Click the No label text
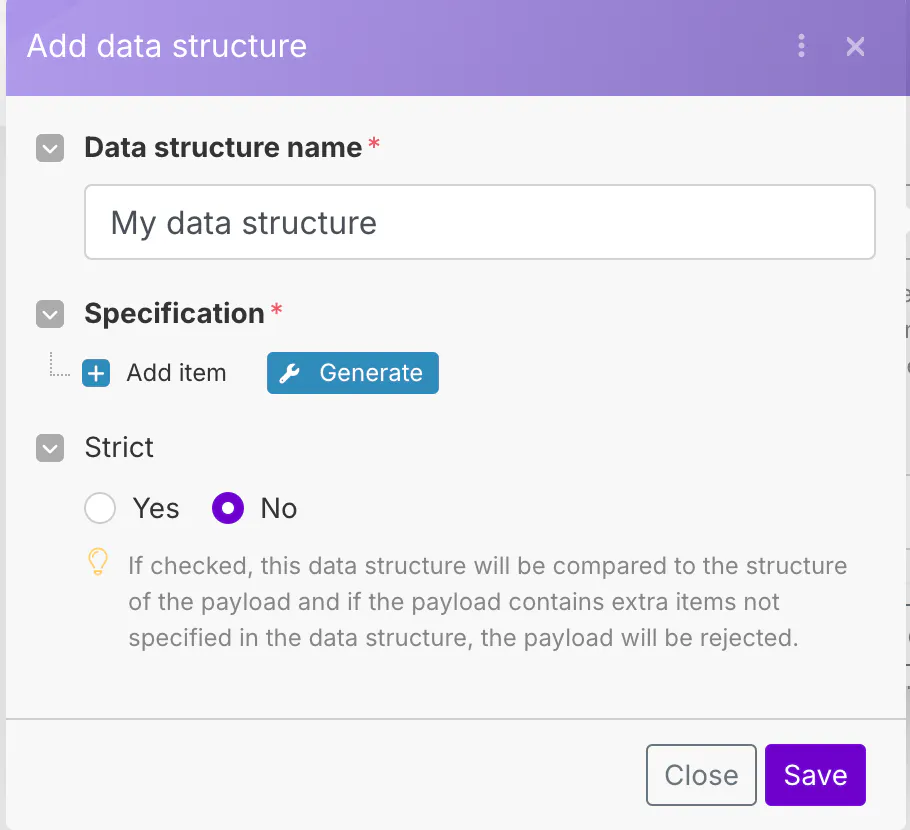Viewport: 910px width, 830px height. [279, 509]
